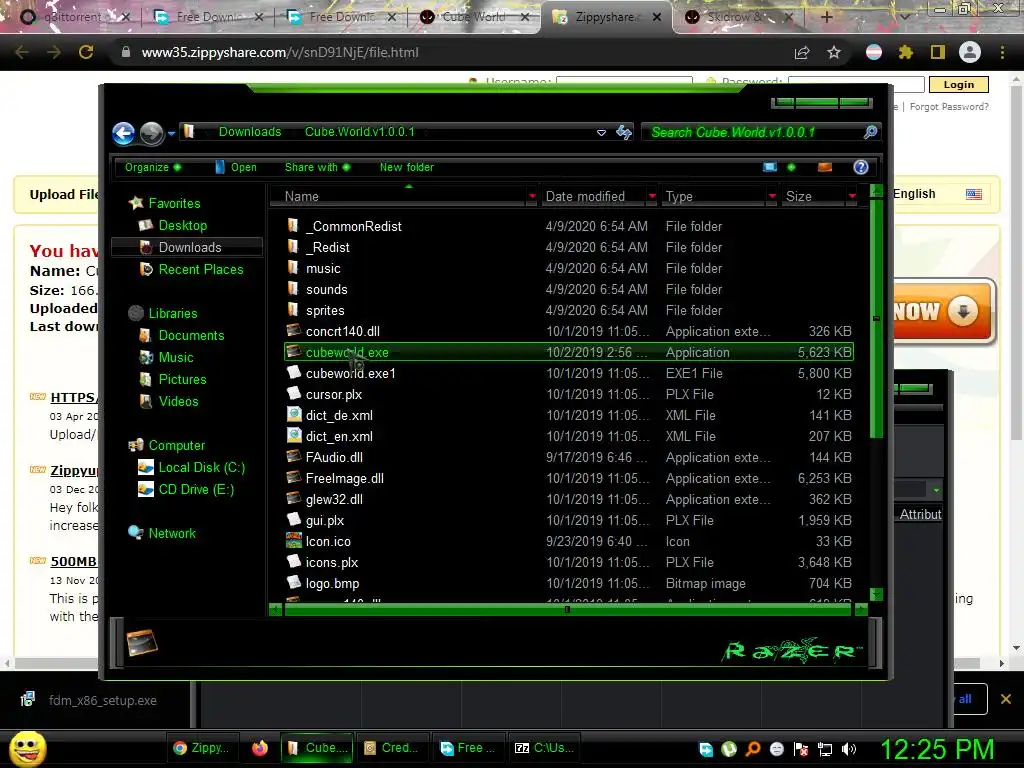Select the FreeImage.dll file row
Image resolution: width=1024 pixels, height=768 pixels.
(569, 478)
